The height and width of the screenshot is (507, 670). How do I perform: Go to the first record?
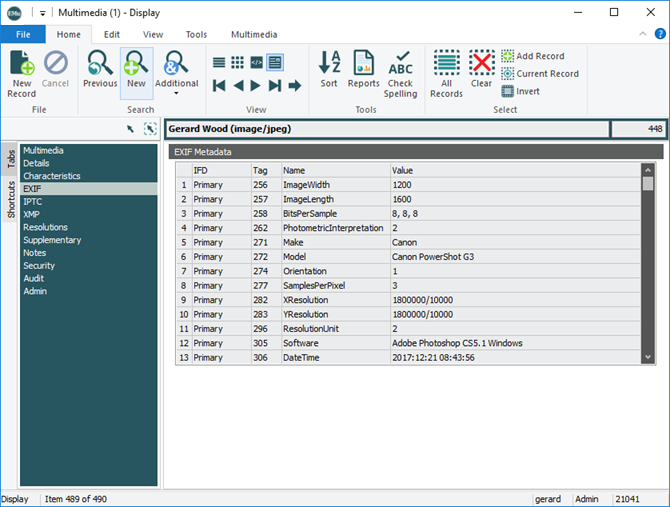pos(219,86)
